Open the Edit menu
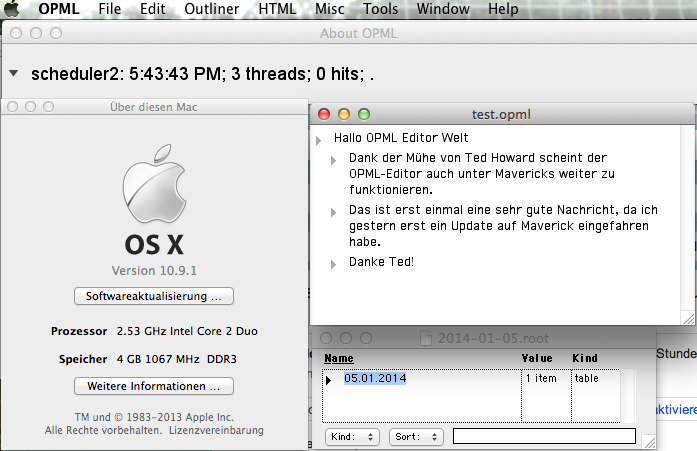Image resolution: width=697 pixels, height=451 pixels. click(x=152, y=8)
